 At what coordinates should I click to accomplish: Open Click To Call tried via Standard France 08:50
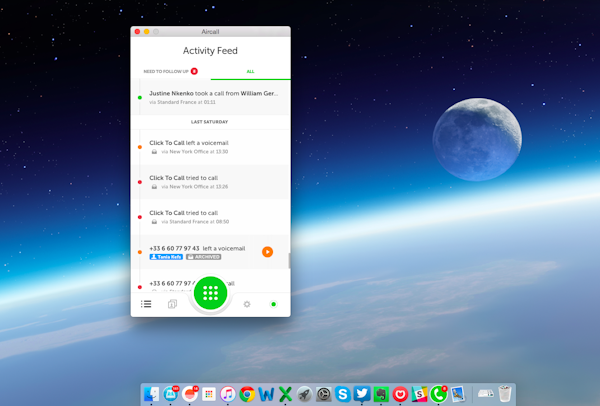[x=210, y=217]
